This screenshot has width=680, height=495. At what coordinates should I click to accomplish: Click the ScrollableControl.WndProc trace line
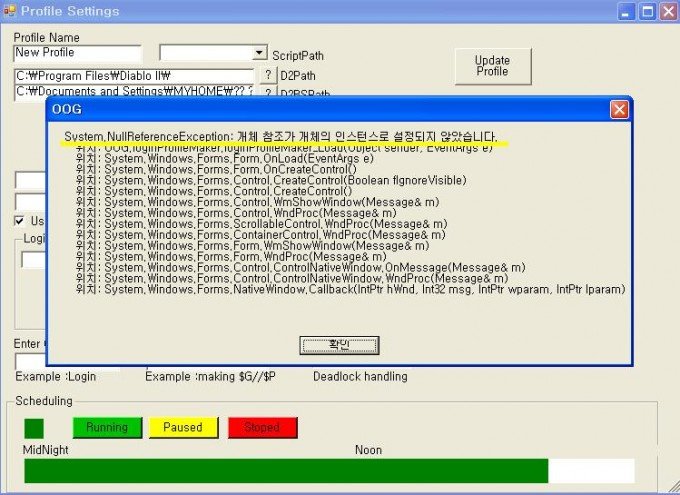pyautogui.click(x=262, y=224)
